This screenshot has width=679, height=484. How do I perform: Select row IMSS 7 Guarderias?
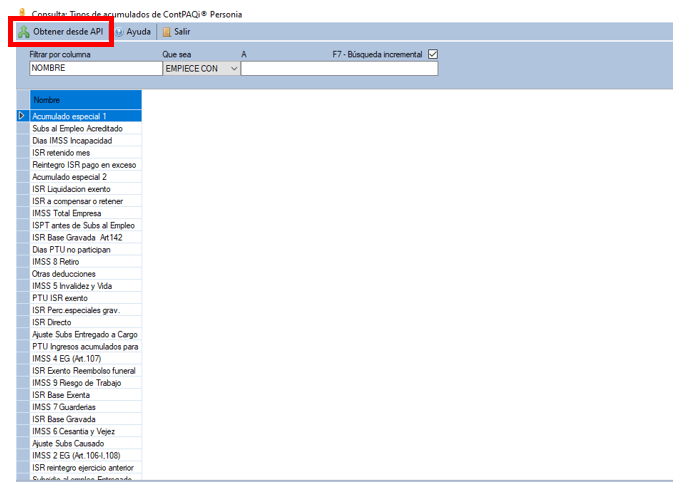click(x=86, y=407)
